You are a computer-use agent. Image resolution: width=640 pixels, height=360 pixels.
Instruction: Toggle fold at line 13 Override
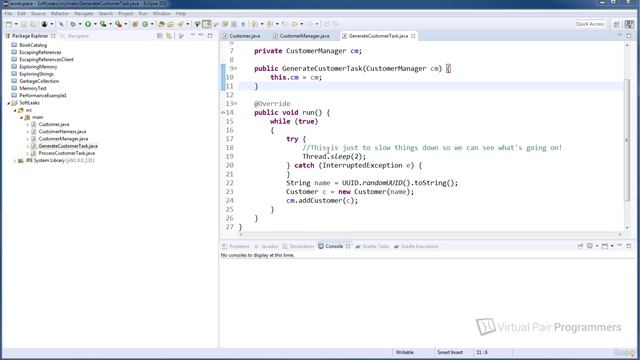pos(236,104)
